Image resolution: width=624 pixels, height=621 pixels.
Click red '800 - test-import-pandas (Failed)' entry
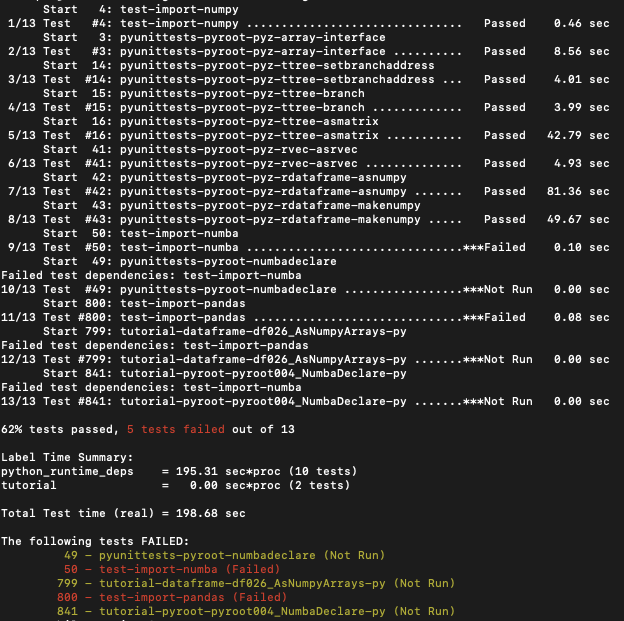point(172,597)
